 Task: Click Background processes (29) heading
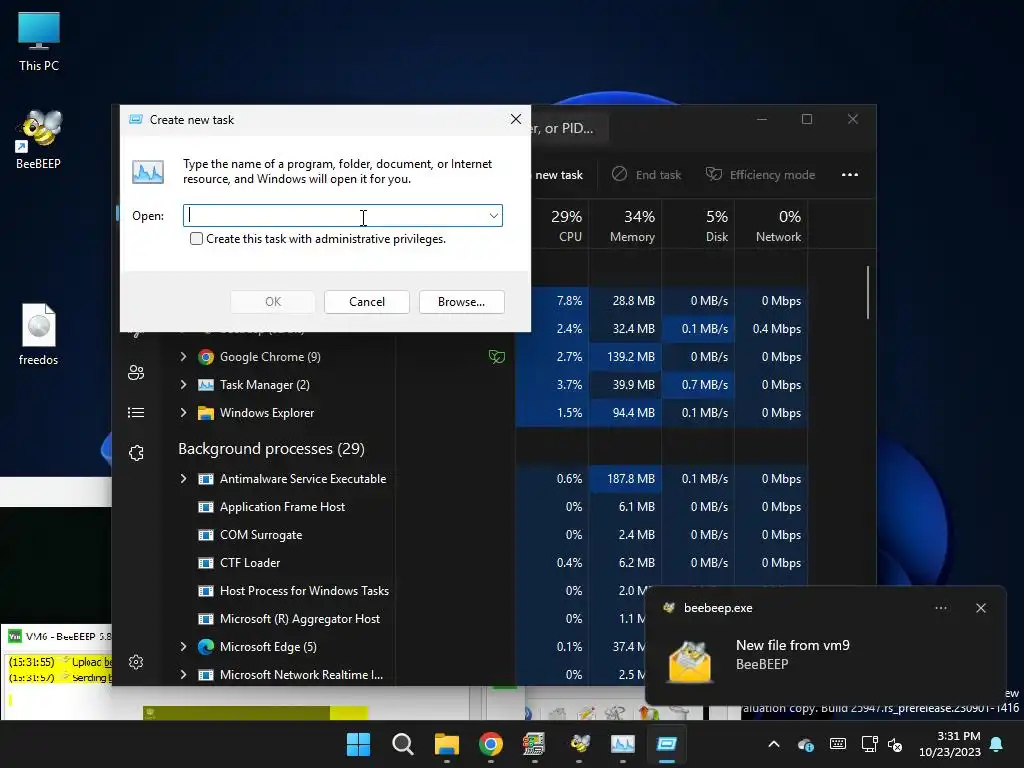click(x=271, y=449)
